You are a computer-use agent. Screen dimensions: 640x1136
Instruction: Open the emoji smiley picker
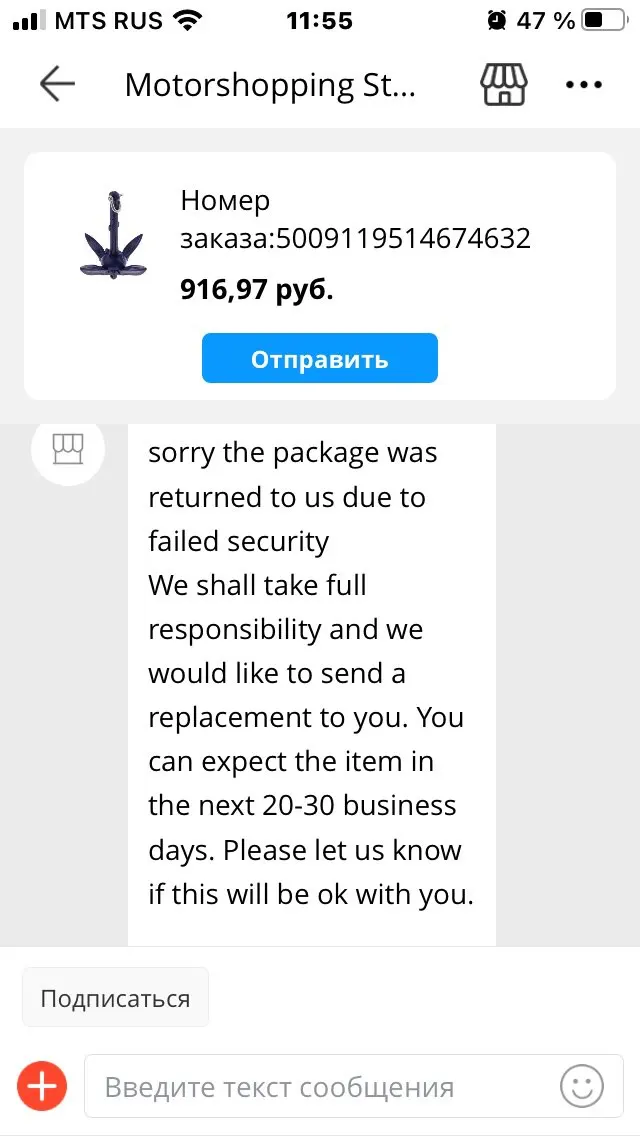click(582, 1085)
